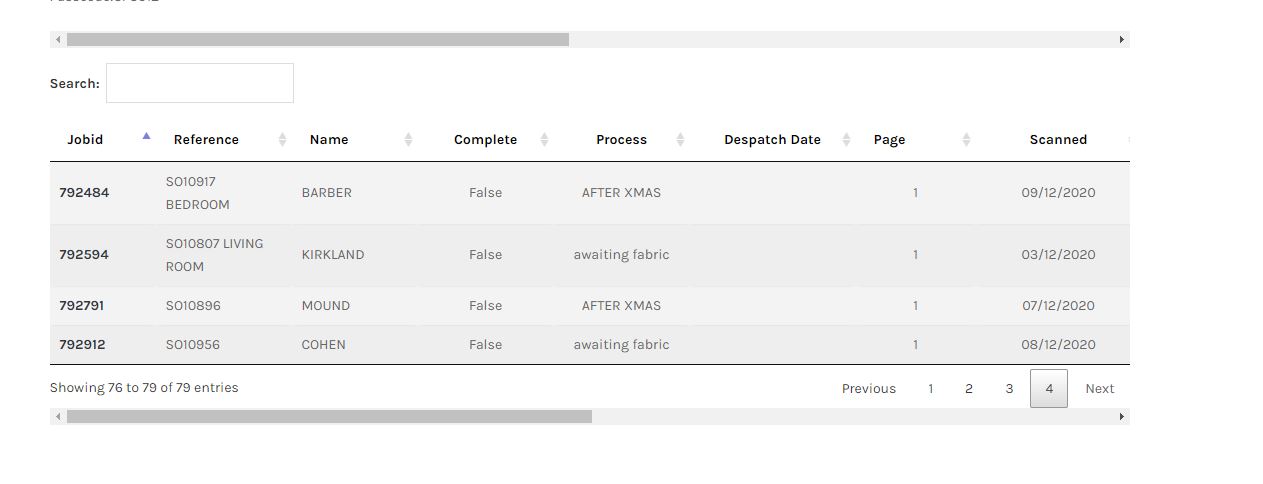Click sort arrows on Process column
The width and height of the screenshot is (1263, 484).
(680, 140)
